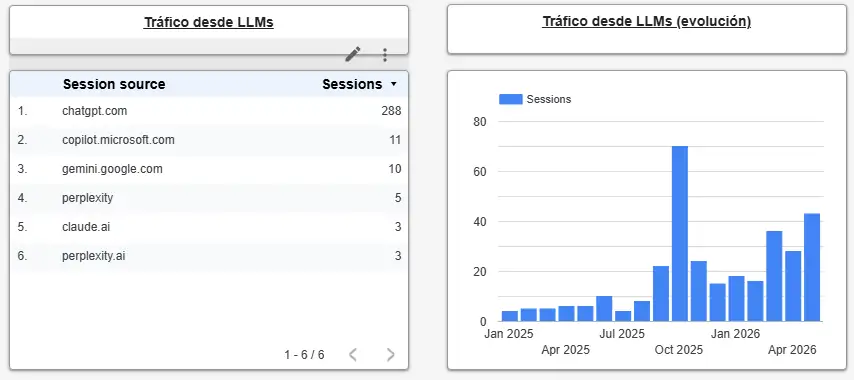Select the perplexity.ai row
854x380 pixels.
pyautogui.click(x=209, y=255)
